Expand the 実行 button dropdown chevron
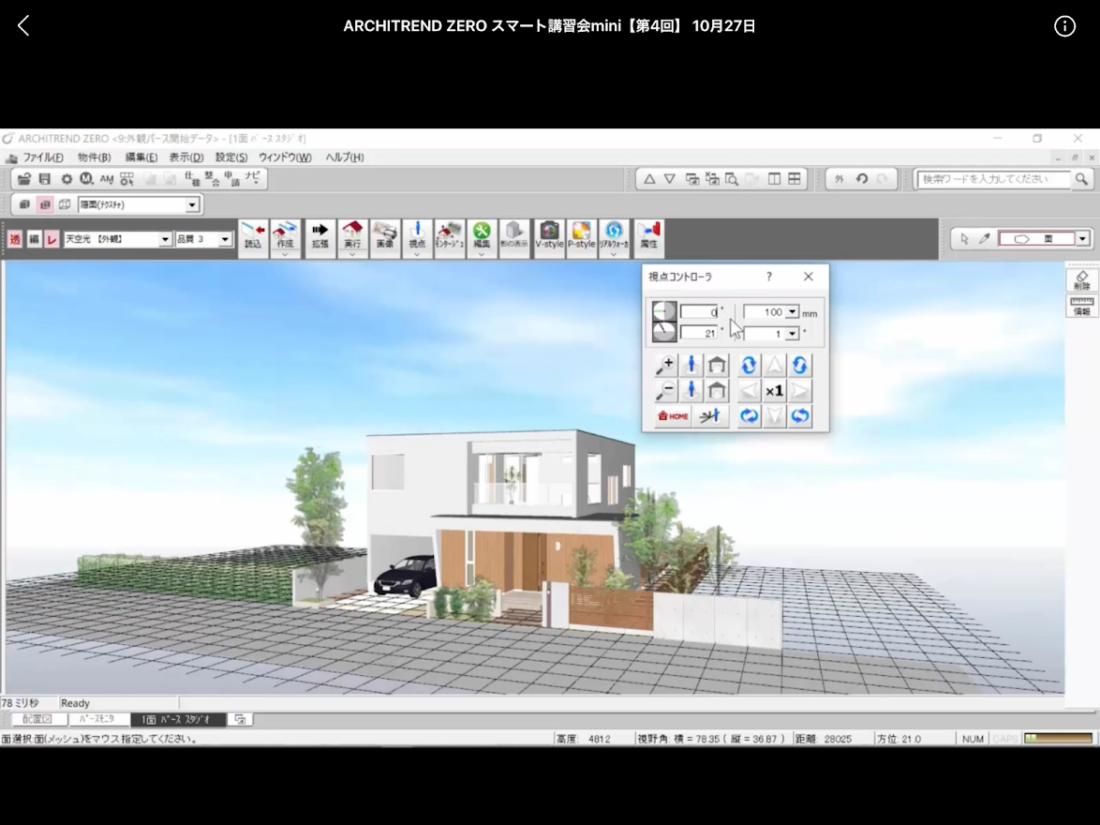Image resolution: width=1100 pixels, height=825 pixels. 352,255
